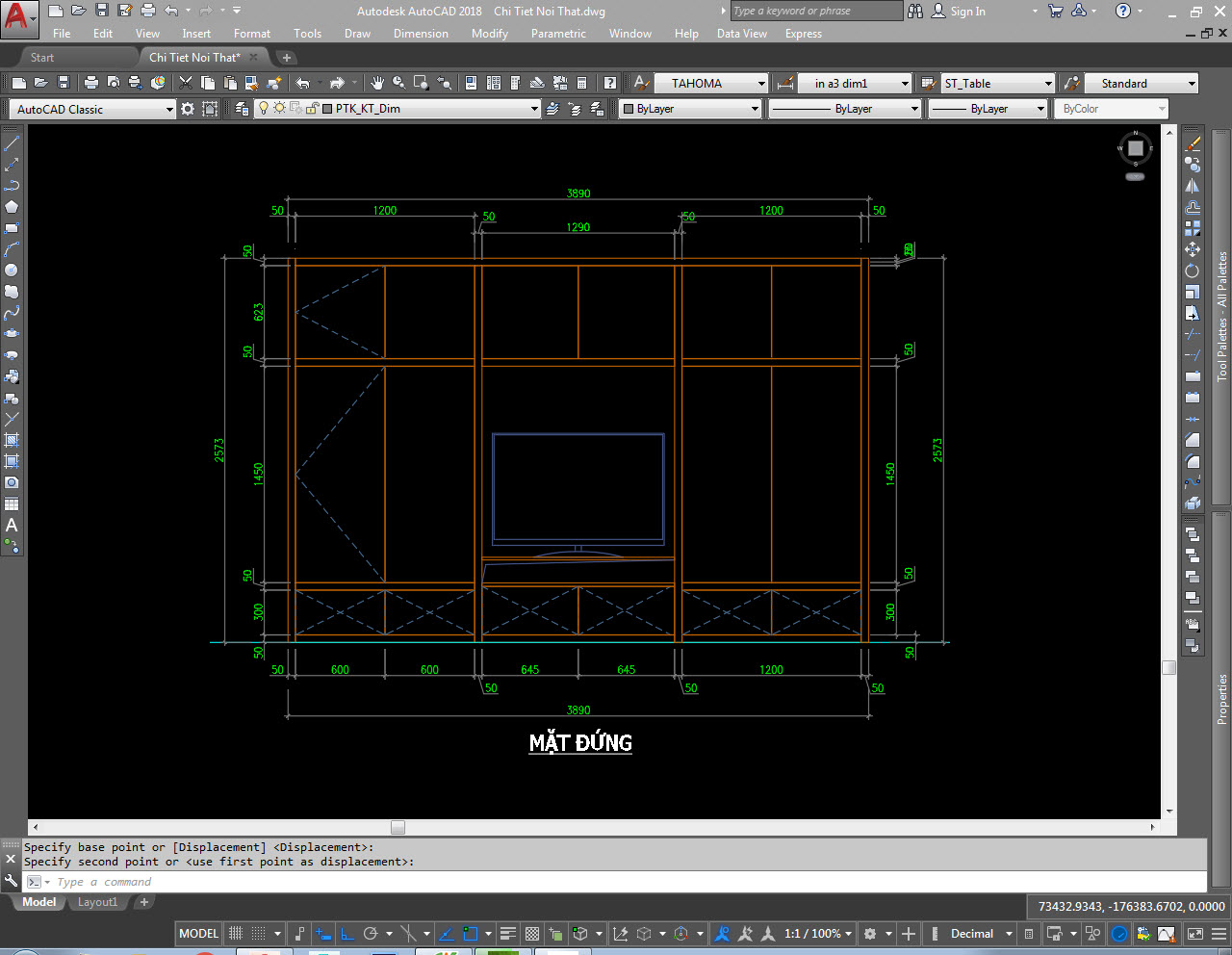Open the TAHOMA text style dropdown
Viewport: 1232px width, 955px height.
(711, 83)
